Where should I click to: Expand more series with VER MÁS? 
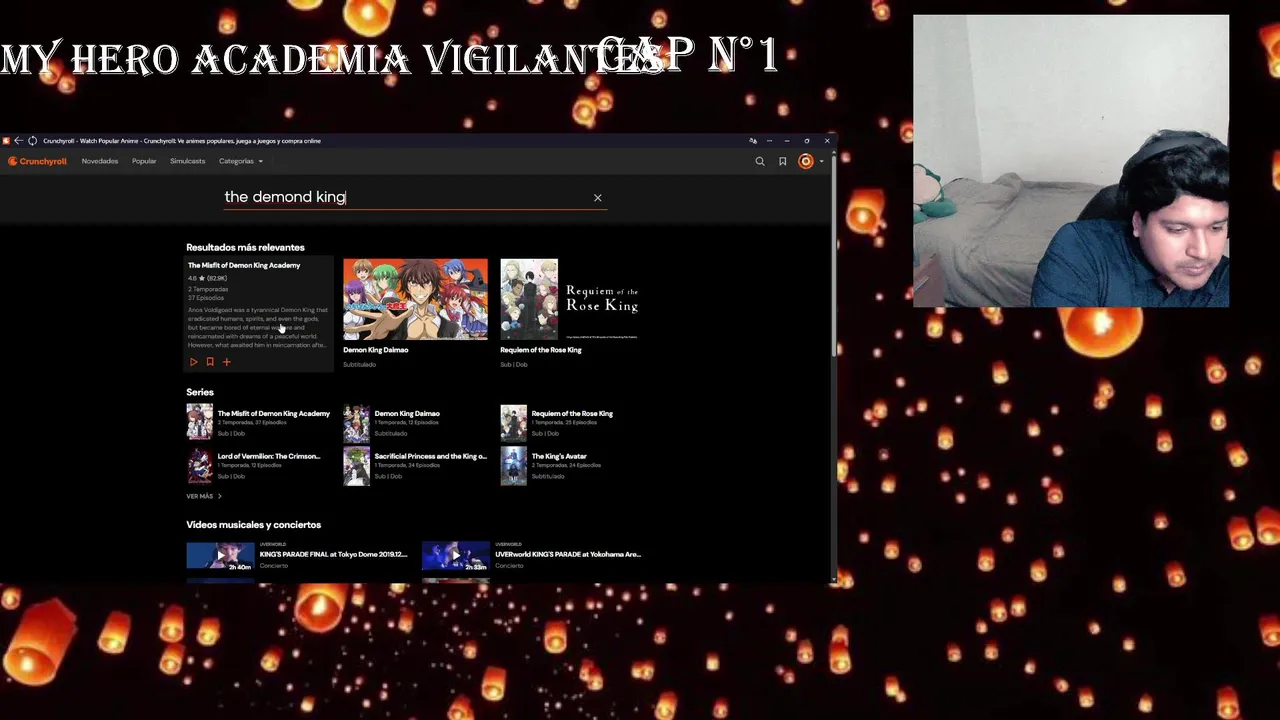203,496
